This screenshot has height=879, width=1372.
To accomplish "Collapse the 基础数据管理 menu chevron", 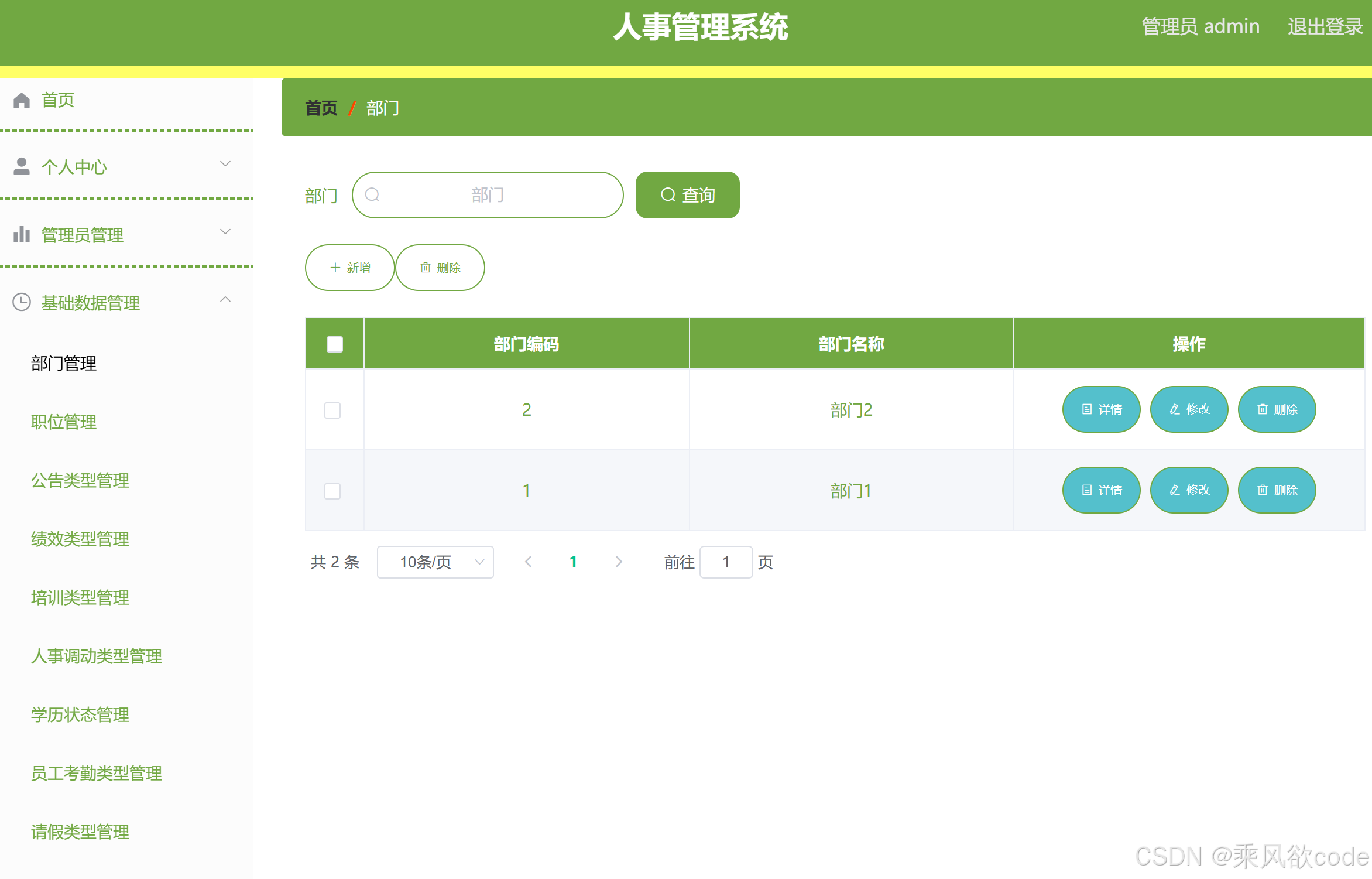I will 225,300.
